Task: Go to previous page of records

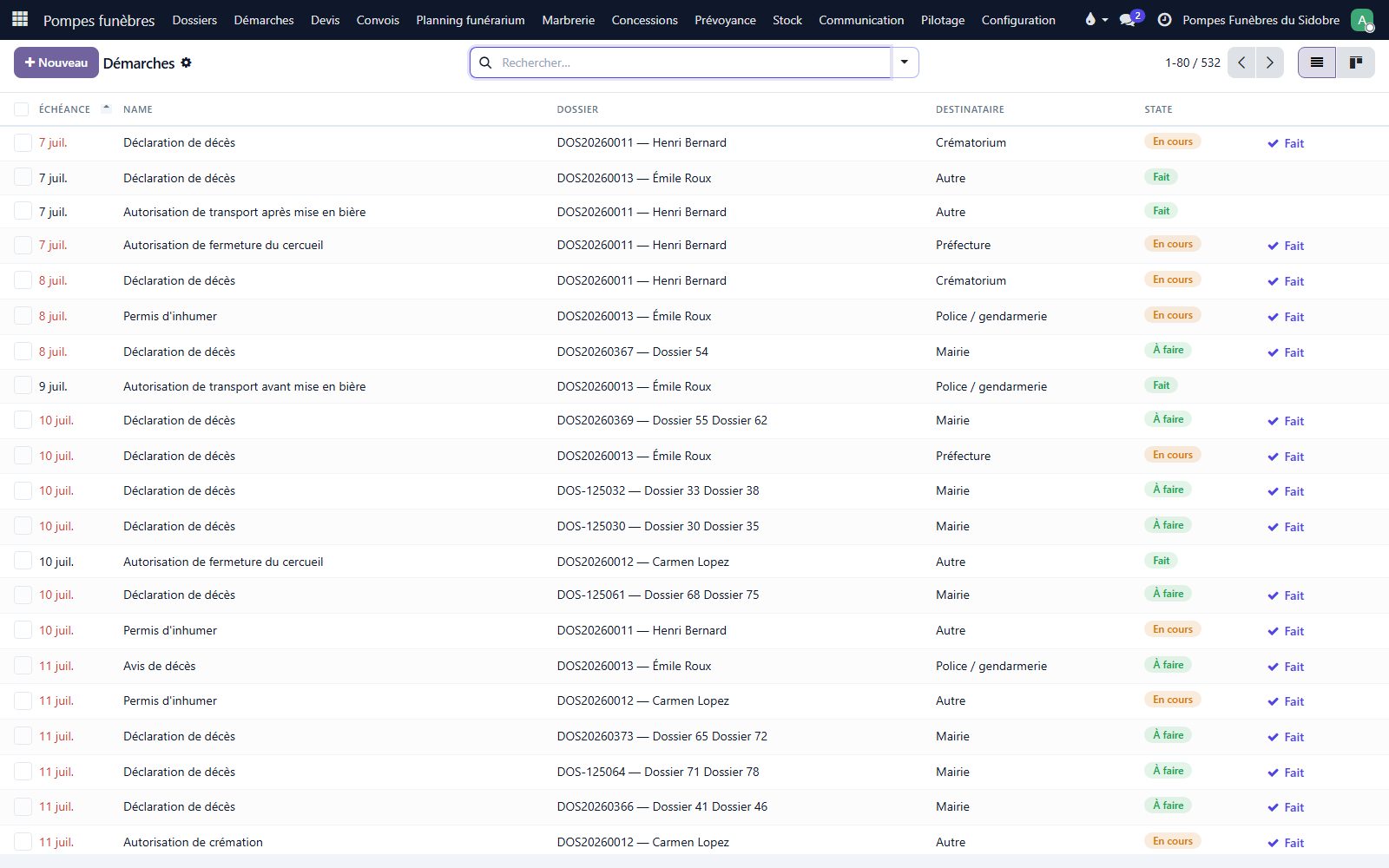Action: point(1241,62)
